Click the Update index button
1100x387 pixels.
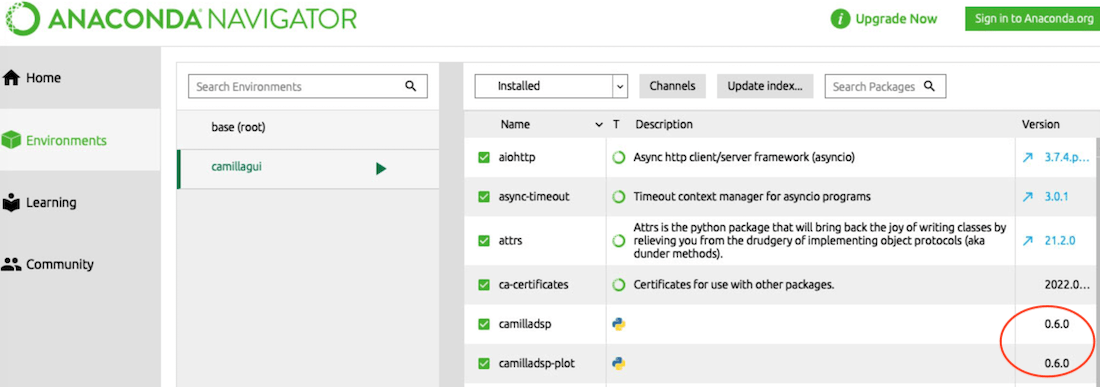(765, 86)
